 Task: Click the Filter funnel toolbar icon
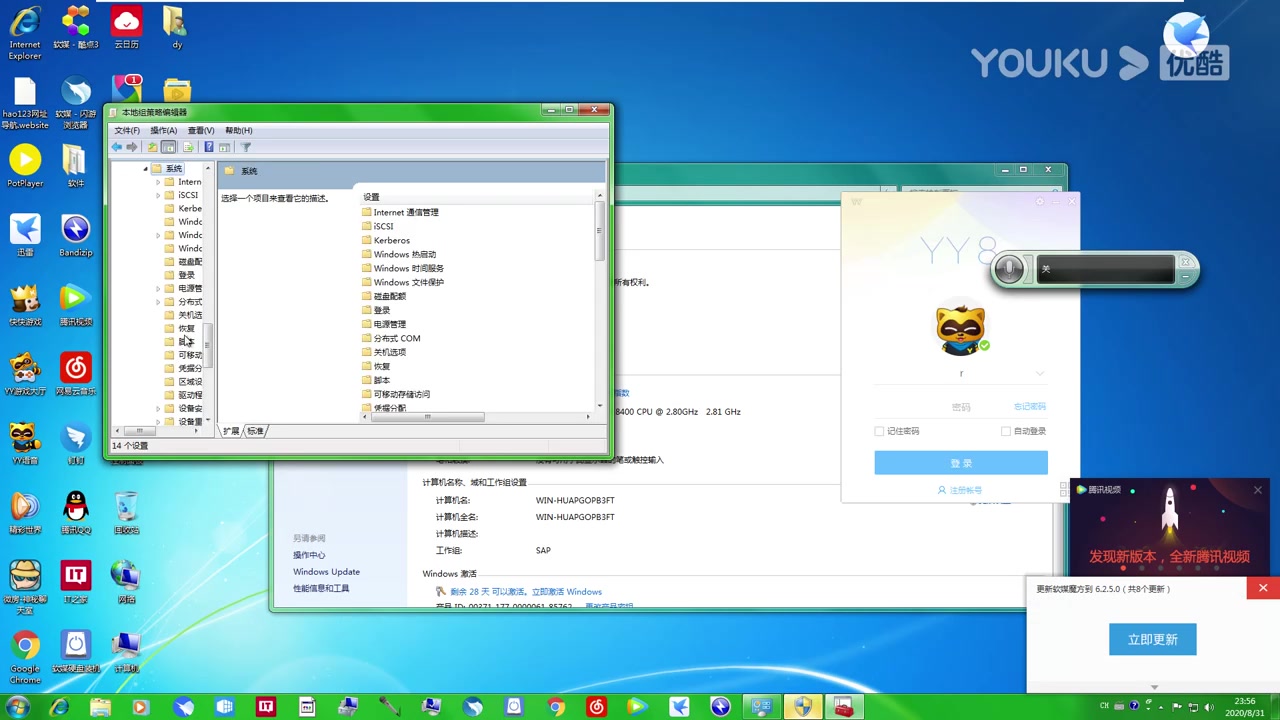point(246,147)
